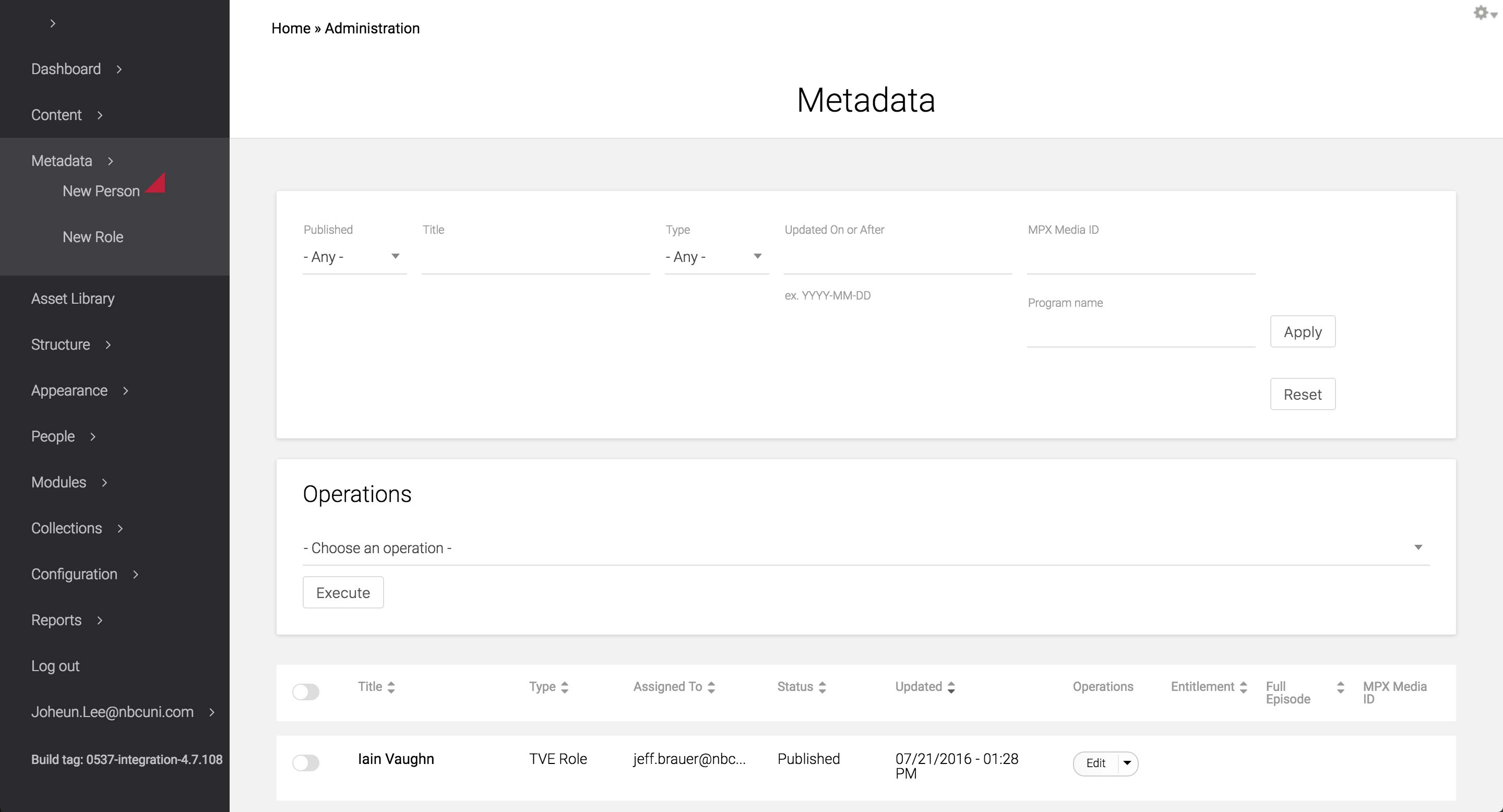Open the Type filter dropdown
The image size is (1503, 812).
[716, 257]
